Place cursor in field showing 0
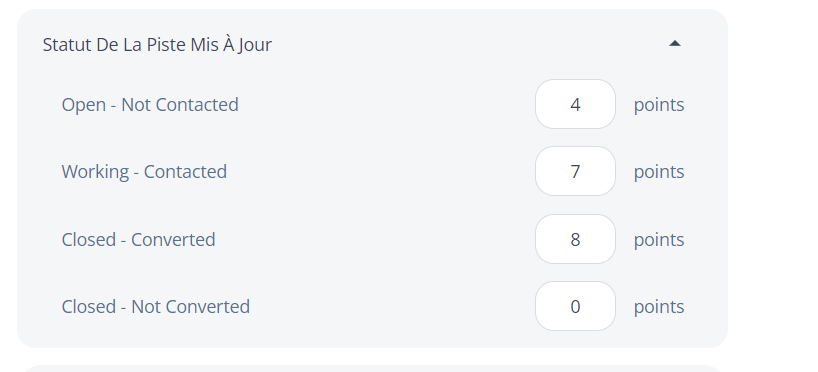The width and height of the screenshot is (818, 372). [575, 306]
